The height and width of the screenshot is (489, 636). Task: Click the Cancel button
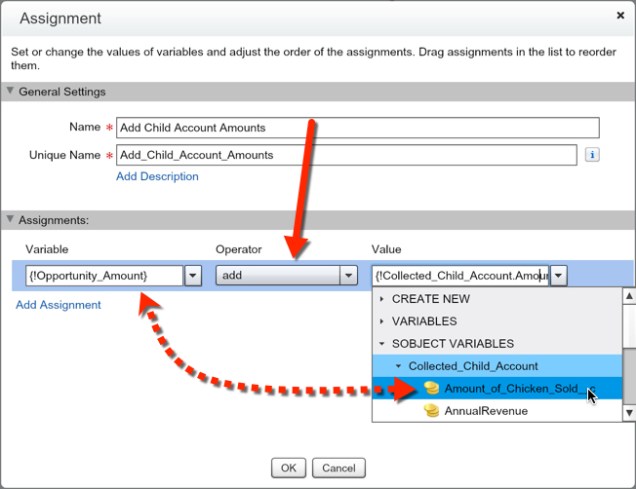click(339, 468)
